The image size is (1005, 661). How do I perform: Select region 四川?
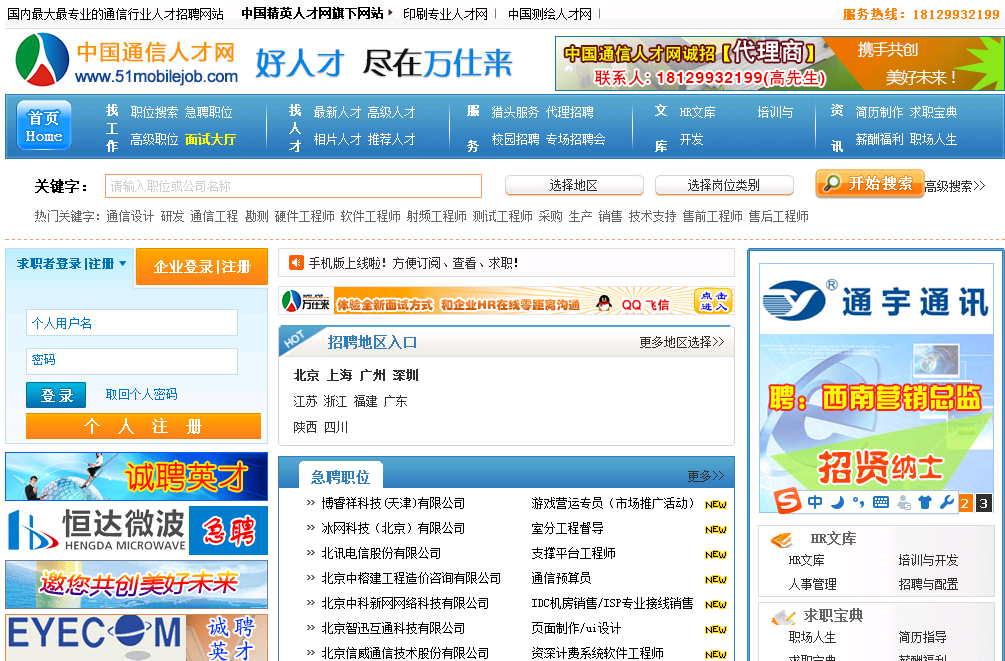coord(336,427)
